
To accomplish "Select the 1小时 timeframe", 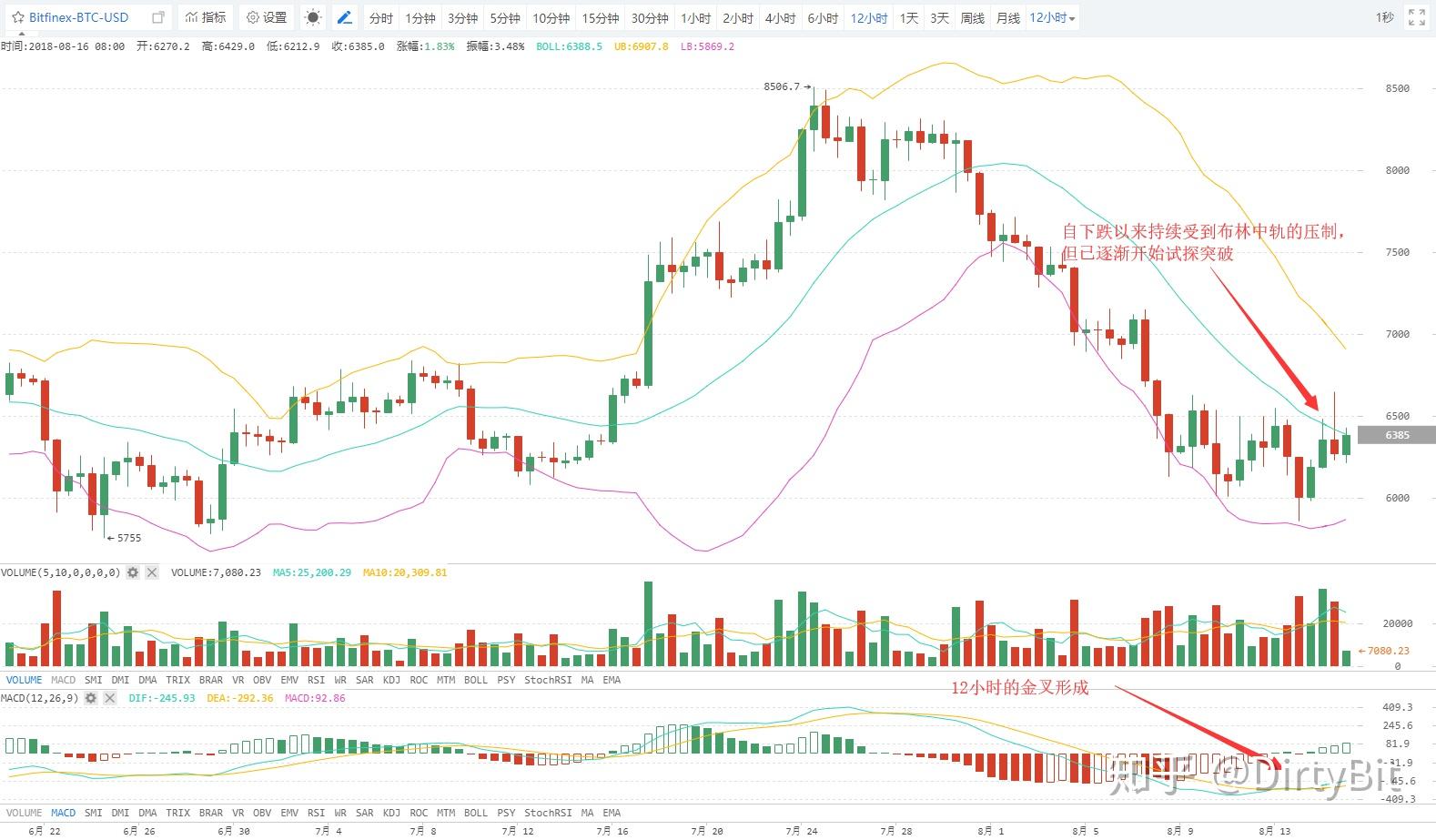I will coord(696,17).
